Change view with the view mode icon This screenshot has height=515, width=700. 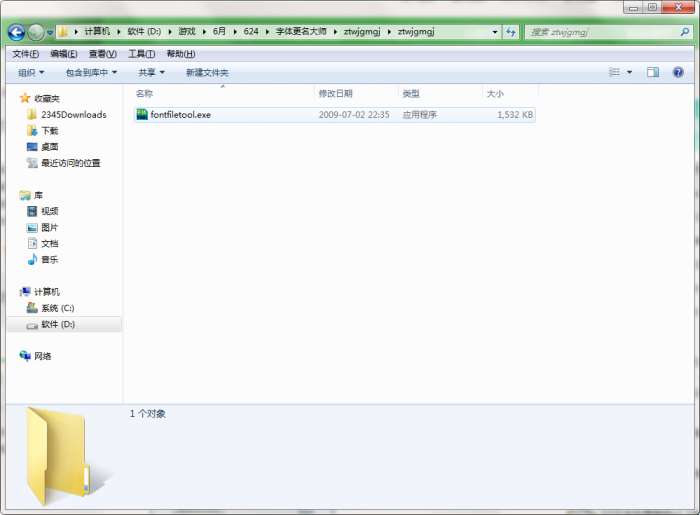pos(615,72)
